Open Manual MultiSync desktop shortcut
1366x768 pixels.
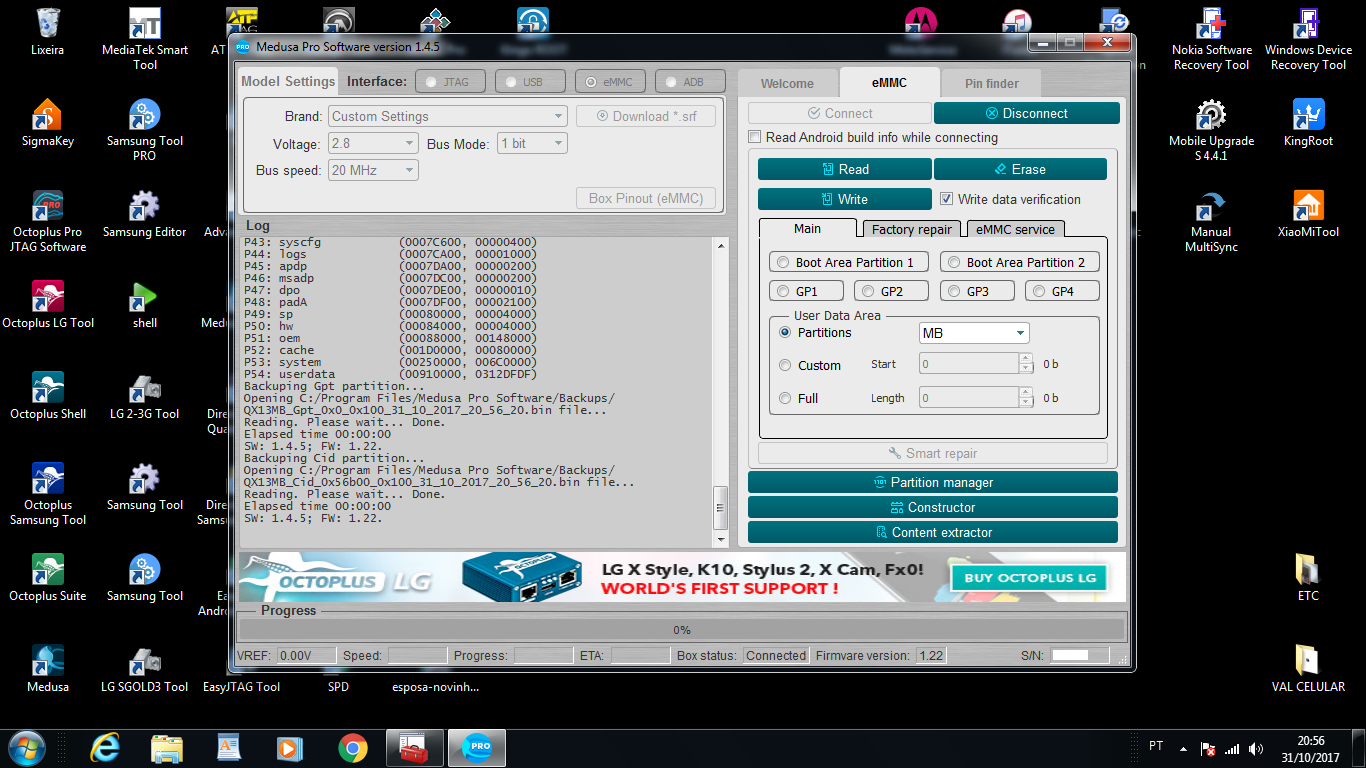pyautogui.click(x=1211, y=220)
